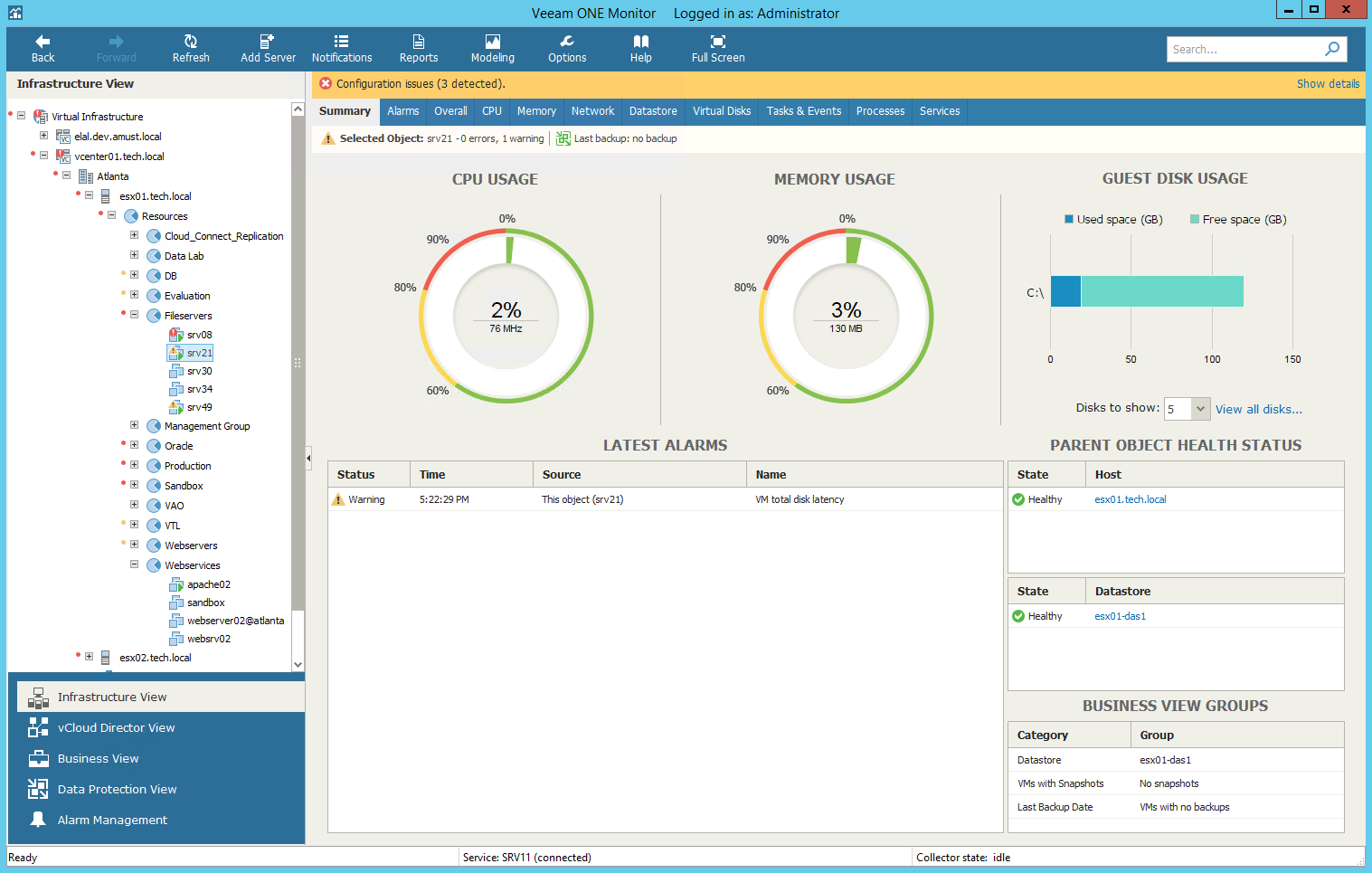The image size is (1372, 873).
Task: Open Options with the wrench icon
Action: 567,49
